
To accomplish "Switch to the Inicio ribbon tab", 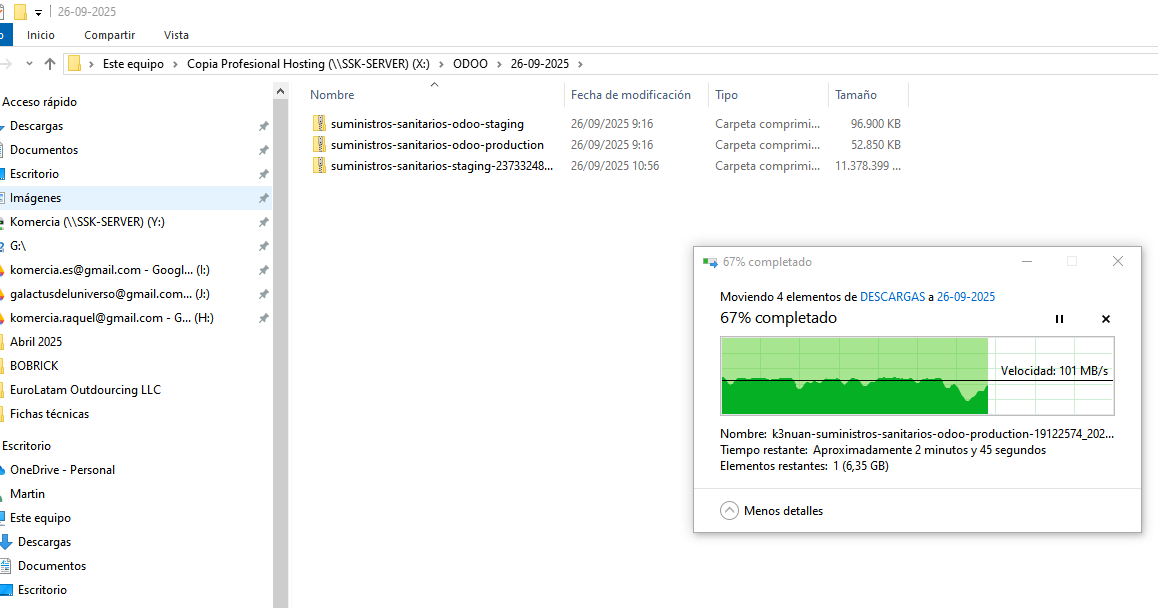I will [41, 35].
